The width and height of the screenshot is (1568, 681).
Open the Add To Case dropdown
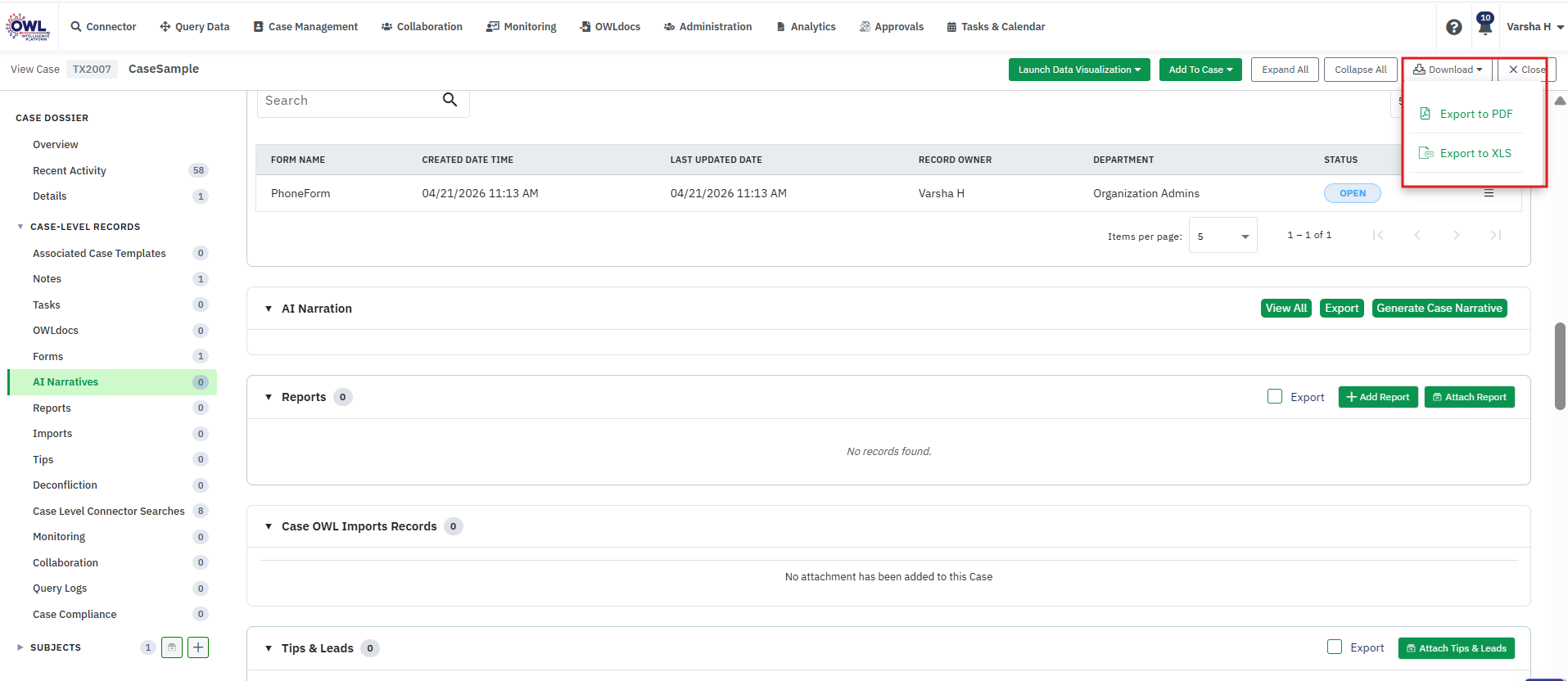1200,70
